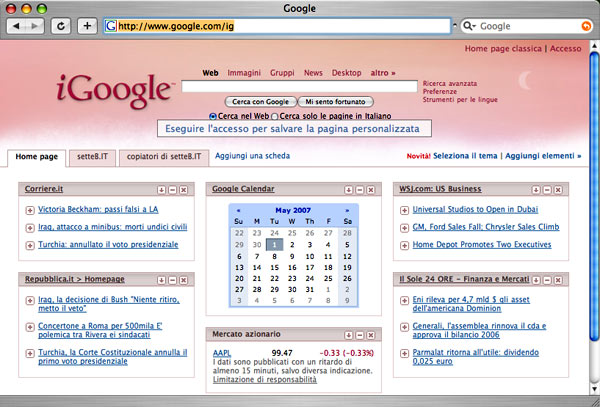Expand the Home Depot story plus icon
This screenshot has width=600, height=407.
click(x=404, y=245)
